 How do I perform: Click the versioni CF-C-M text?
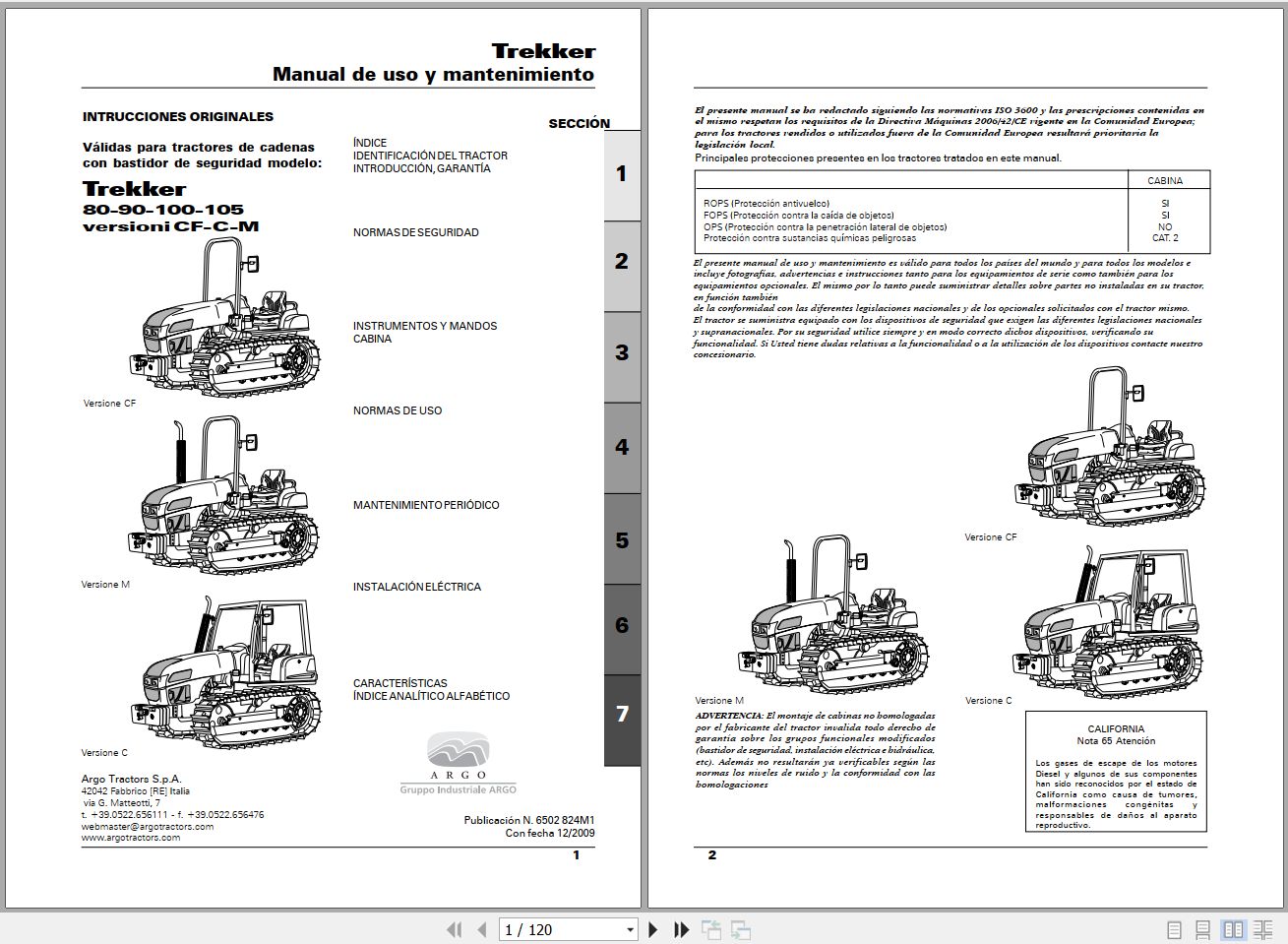tap(170, 226)
